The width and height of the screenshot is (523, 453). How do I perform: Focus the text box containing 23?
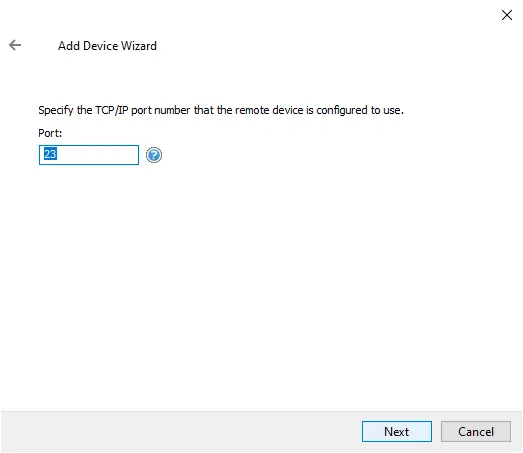89,155
